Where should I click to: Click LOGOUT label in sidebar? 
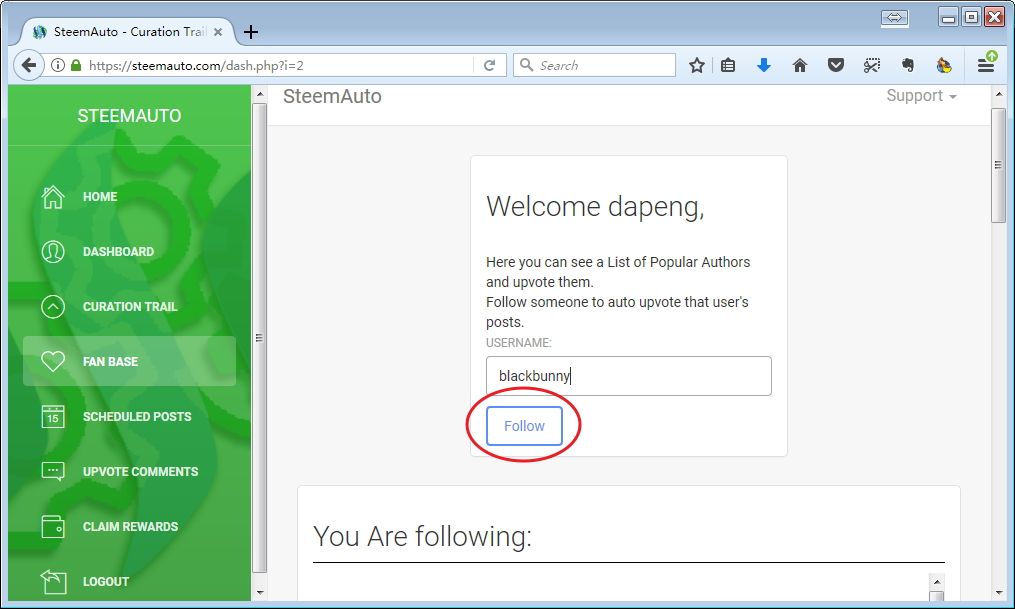[x=106, y=582]
